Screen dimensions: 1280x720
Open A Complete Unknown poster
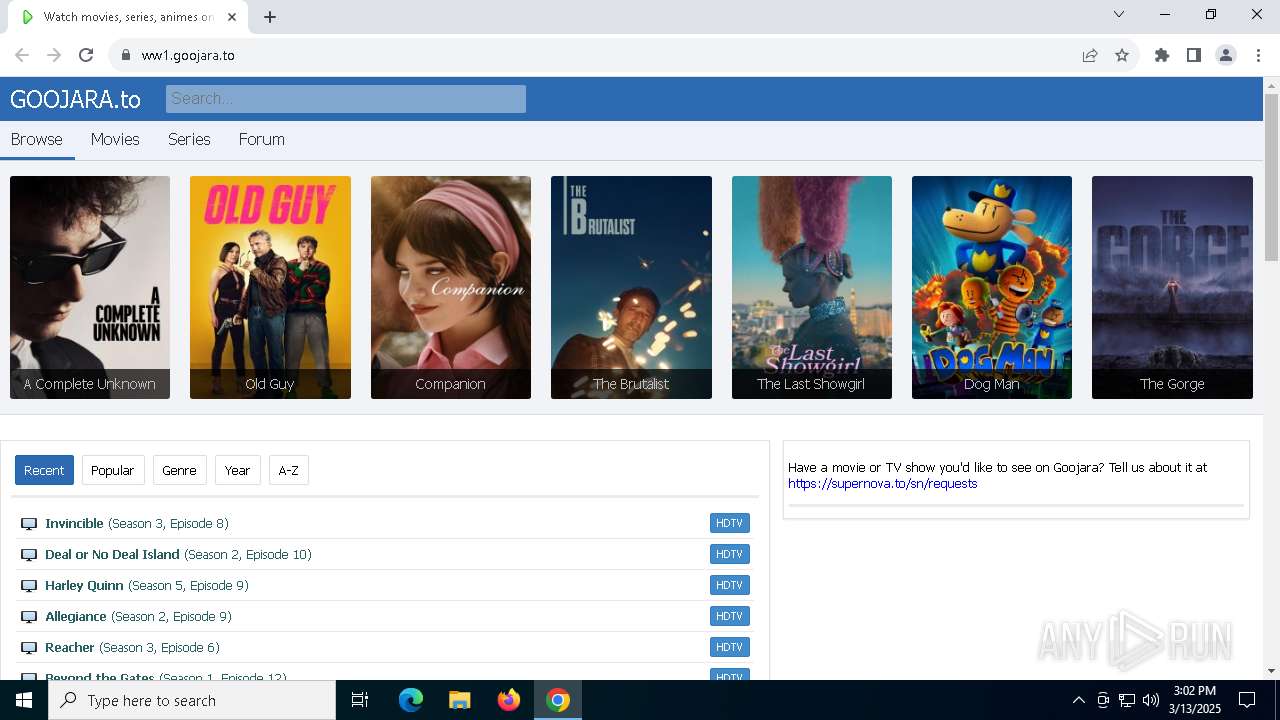[90, 287]
